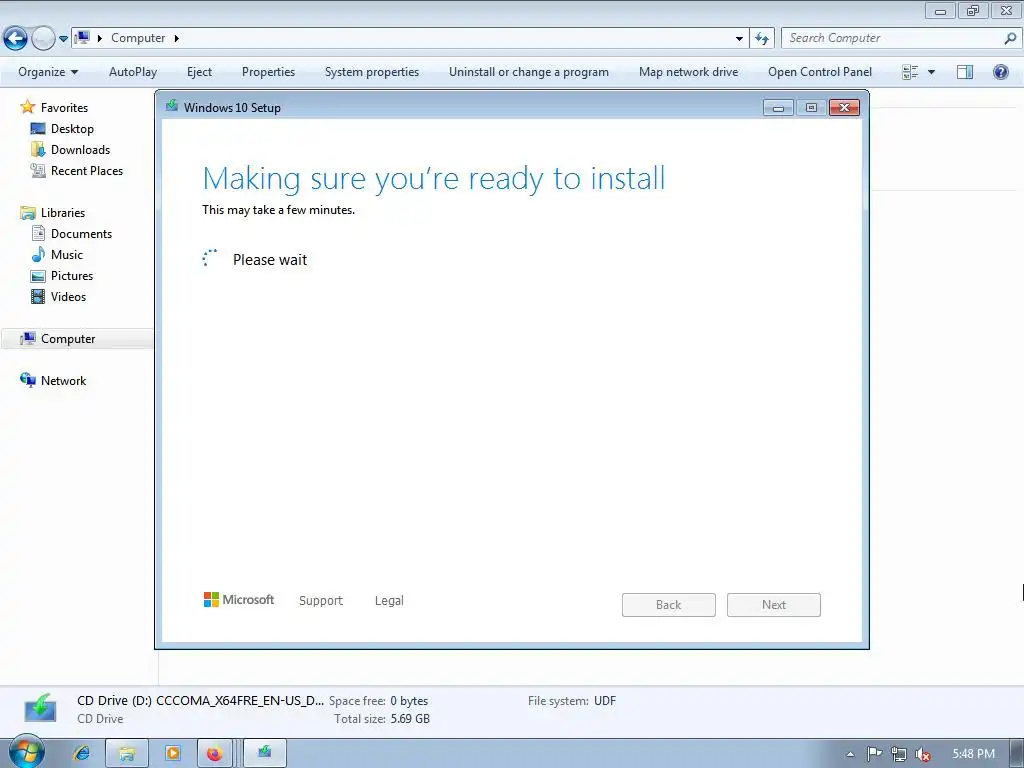Select Libraries in the navigation pane
Viewport: 1024px width, 768px height.
pyautogui.click(x=63, y=213)
